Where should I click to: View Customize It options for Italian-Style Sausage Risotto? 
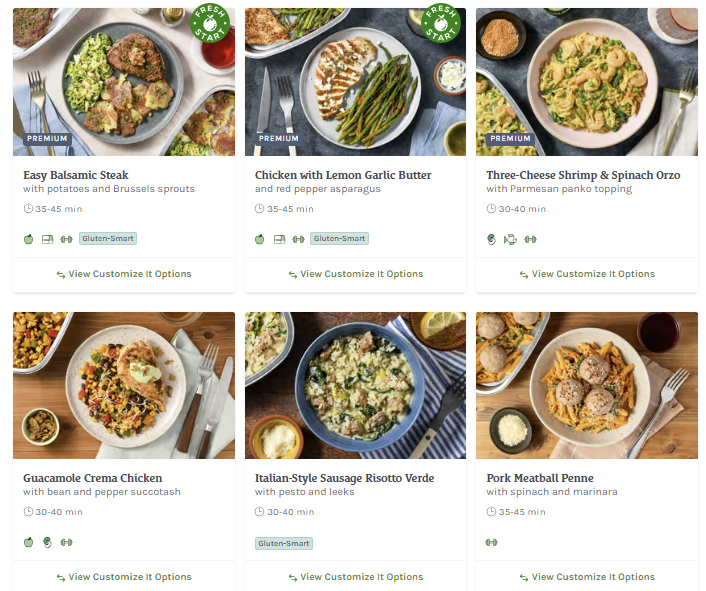pos(355,577)
